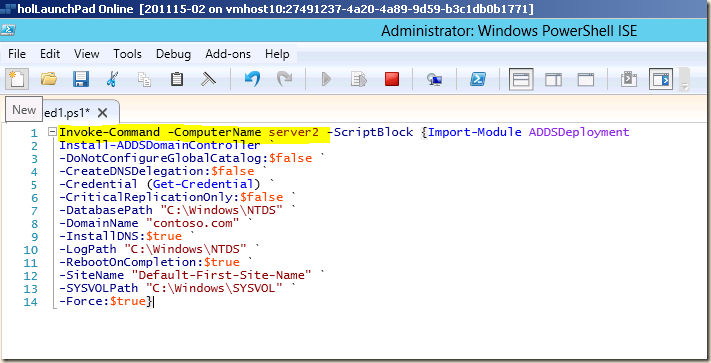Click "C:\Windows\SYSVOL" on line 13
Screen dimensions: 711x363
click(214, 288)
